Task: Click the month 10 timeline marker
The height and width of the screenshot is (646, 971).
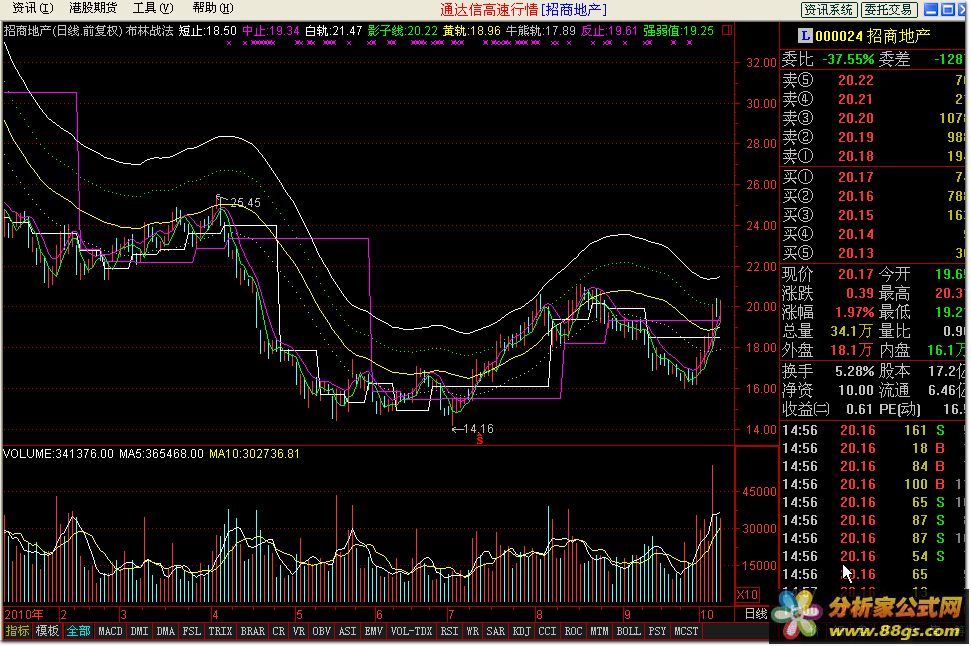Action: pyautogui.click(x=707, y=614)
